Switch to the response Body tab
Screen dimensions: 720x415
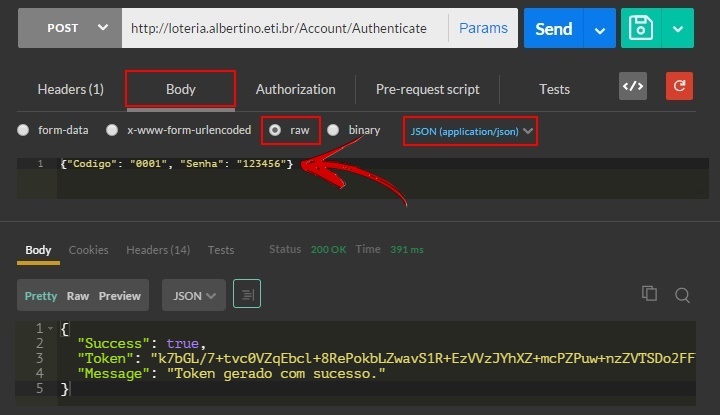coord(38,250)
